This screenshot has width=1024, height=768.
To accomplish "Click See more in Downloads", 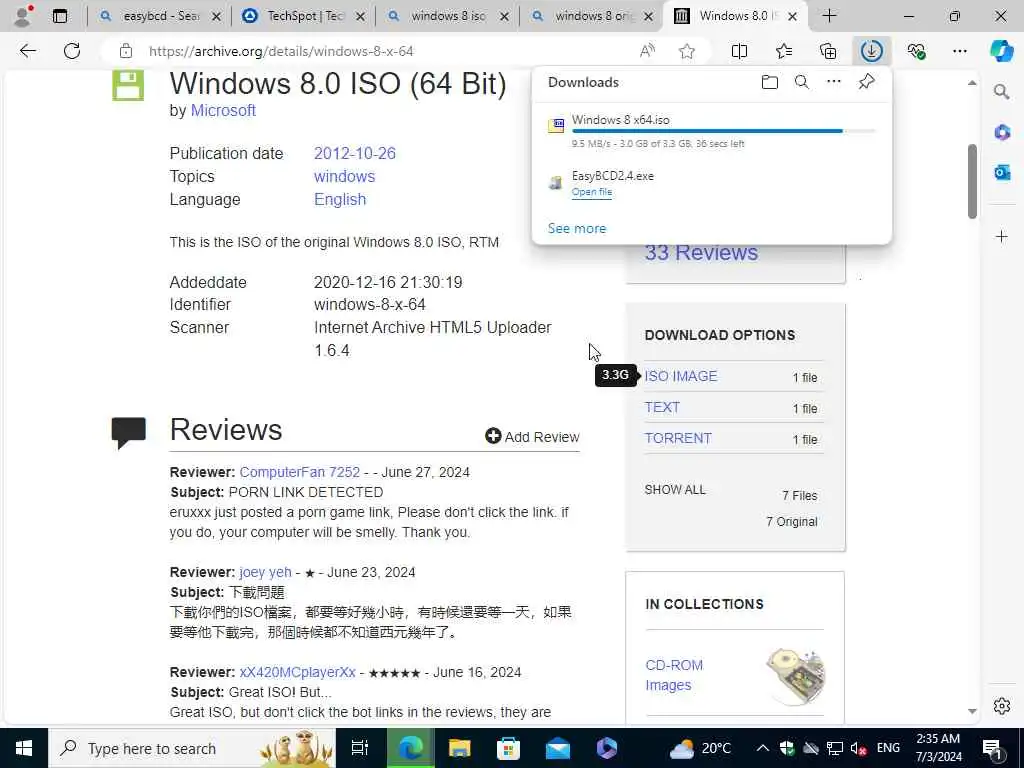I will click(x=577, y=229).
